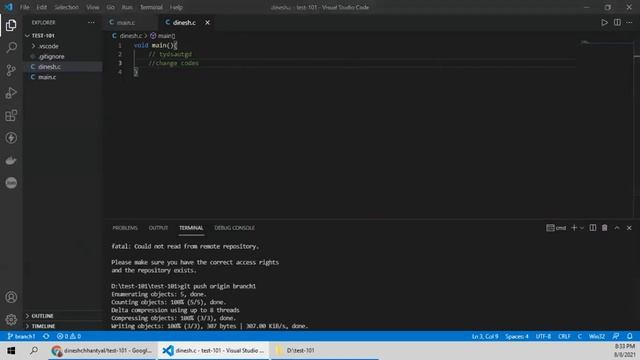Open the Run menu
Image resolution: width=640 pixels, height=360 pixels.
(x=127, y=7)
